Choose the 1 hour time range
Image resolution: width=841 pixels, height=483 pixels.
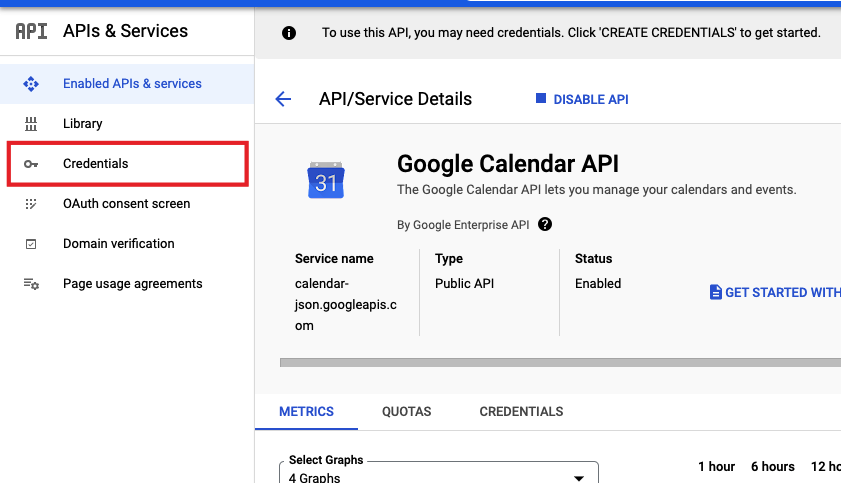coord(717,467)
